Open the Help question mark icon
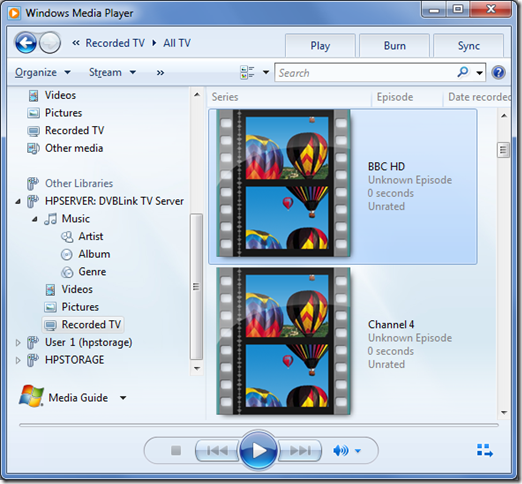 point(498,72)
